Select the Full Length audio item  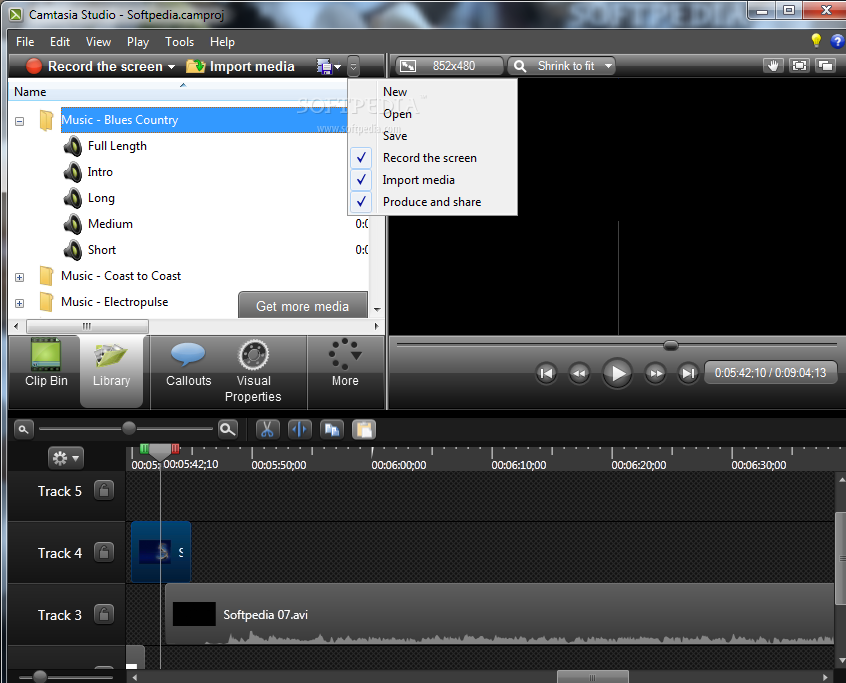tap(117, 146)
